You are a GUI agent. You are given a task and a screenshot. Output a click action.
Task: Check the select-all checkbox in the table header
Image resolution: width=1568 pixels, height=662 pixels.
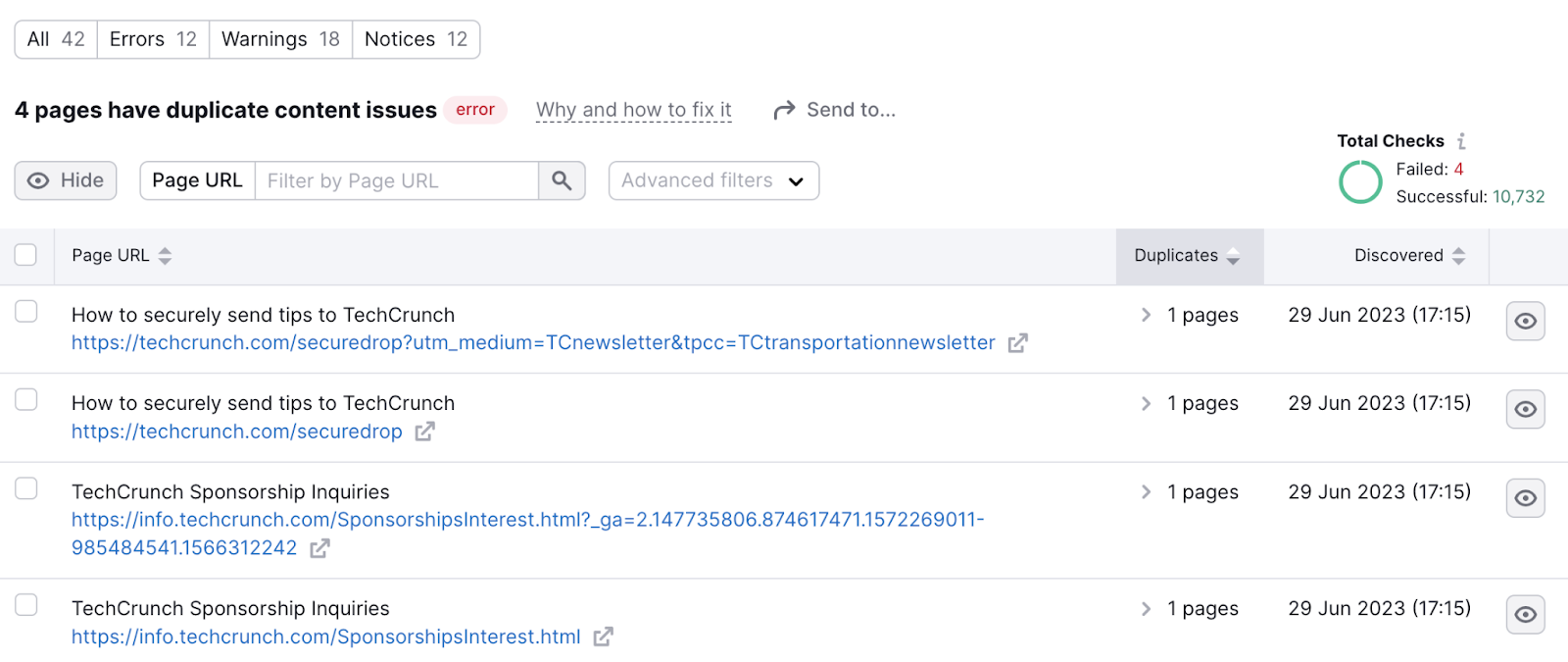coord(25,254)
